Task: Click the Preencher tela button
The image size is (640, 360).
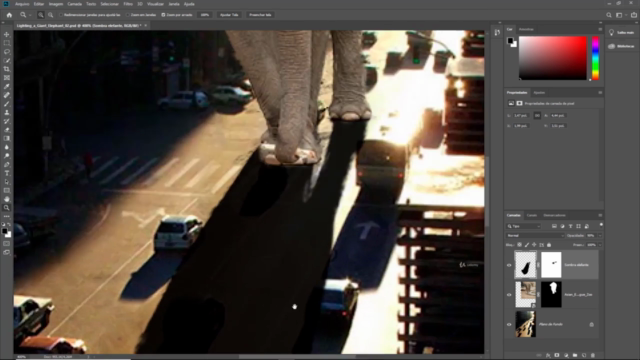Action: (260, 15)
